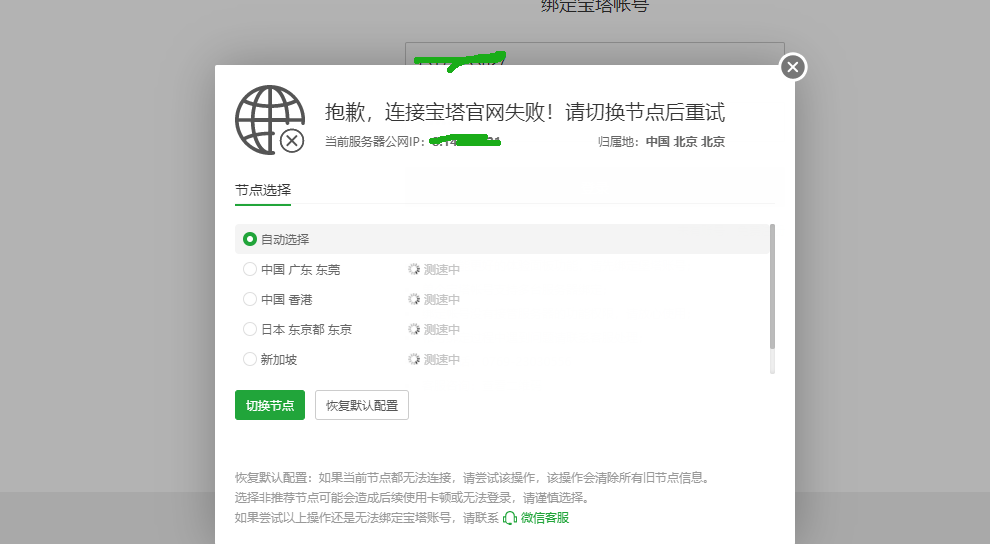Close the node selection dialog

coord(793,67)
